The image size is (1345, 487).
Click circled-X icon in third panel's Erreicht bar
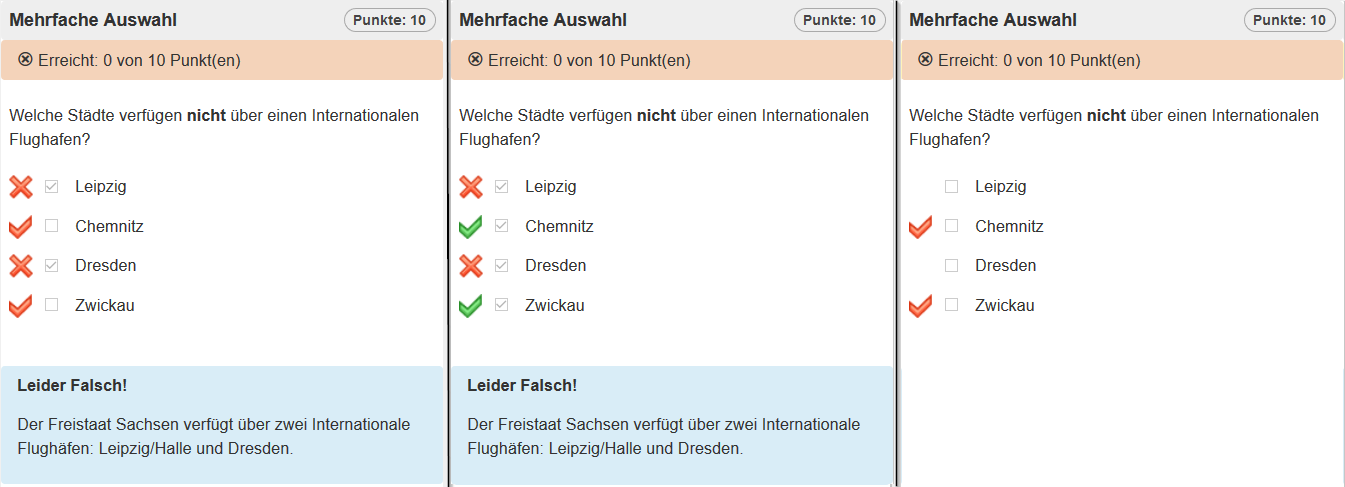(926, 60)
